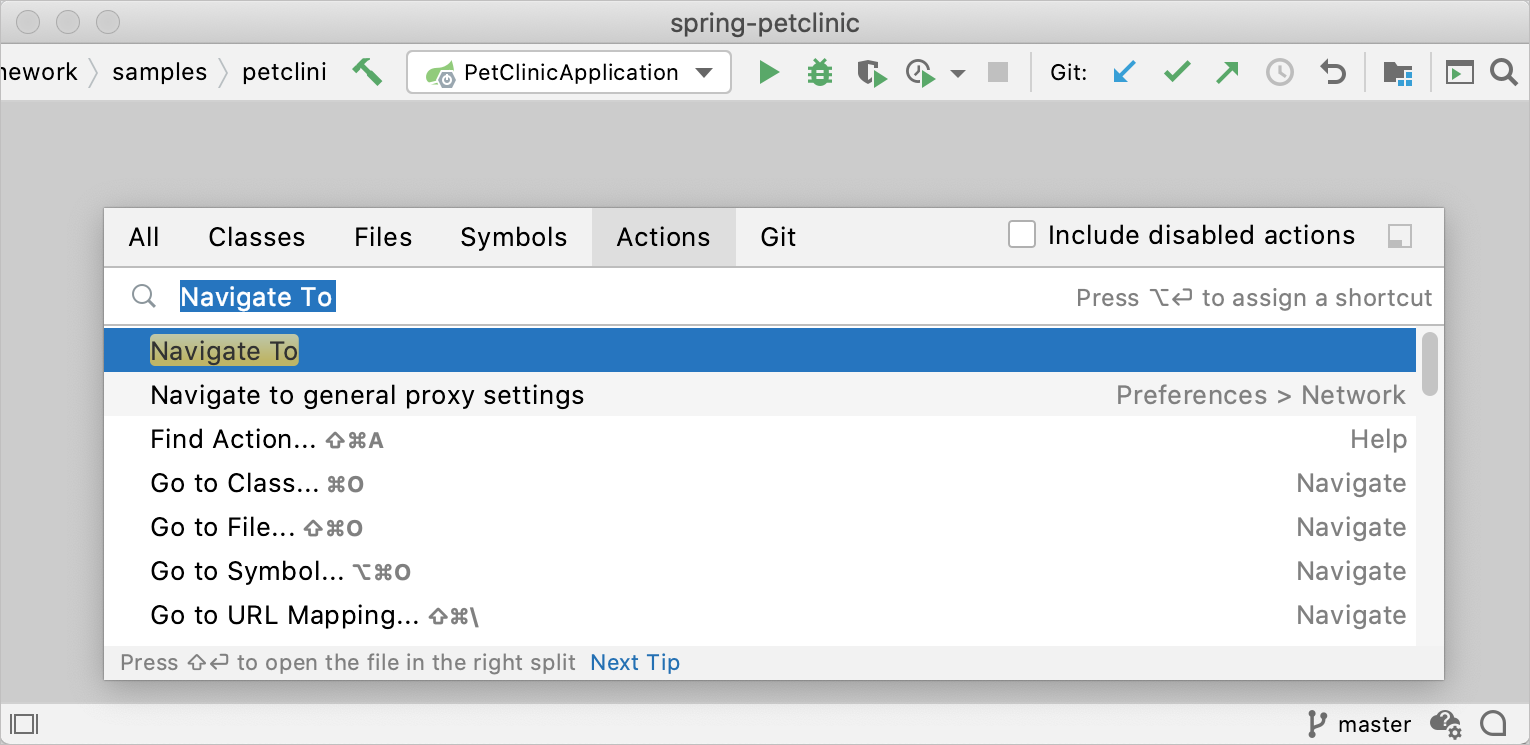Enable Include disabled actions checkbox

(1022, 235)
